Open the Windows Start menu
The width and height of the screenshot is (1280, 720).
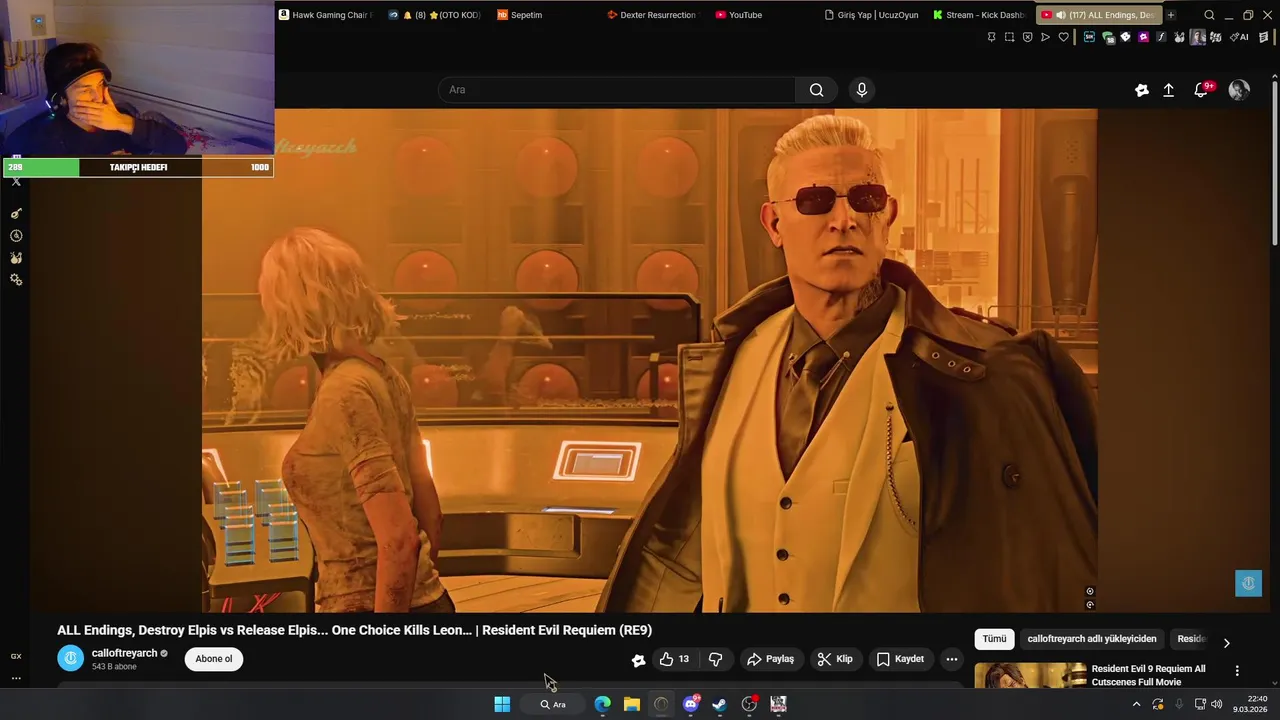point(502,704)
